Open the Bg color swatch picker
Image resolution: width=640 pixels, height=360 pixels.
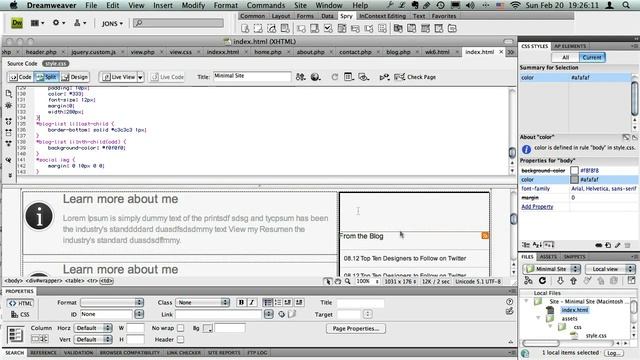pyautogui.click(x=207, y=328)
